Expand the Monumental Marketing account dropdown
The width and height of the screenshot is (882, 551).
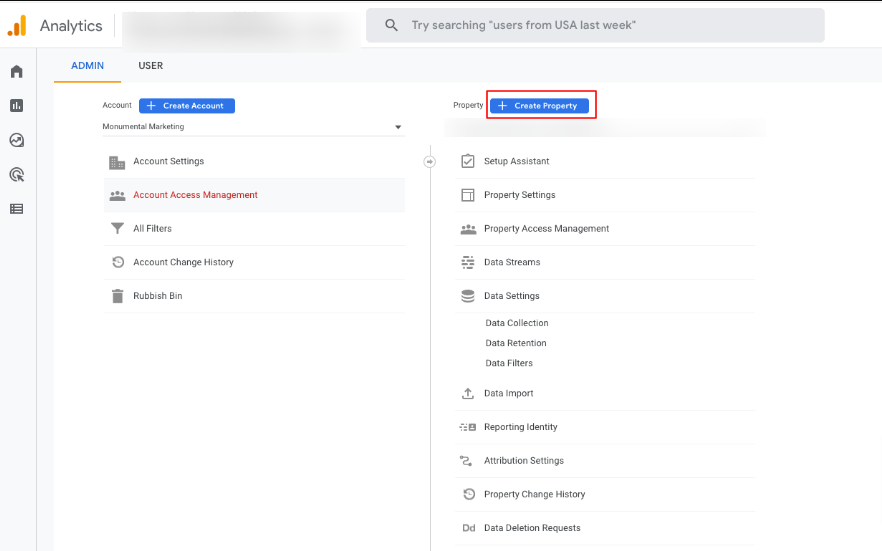[x=397, y=127]
